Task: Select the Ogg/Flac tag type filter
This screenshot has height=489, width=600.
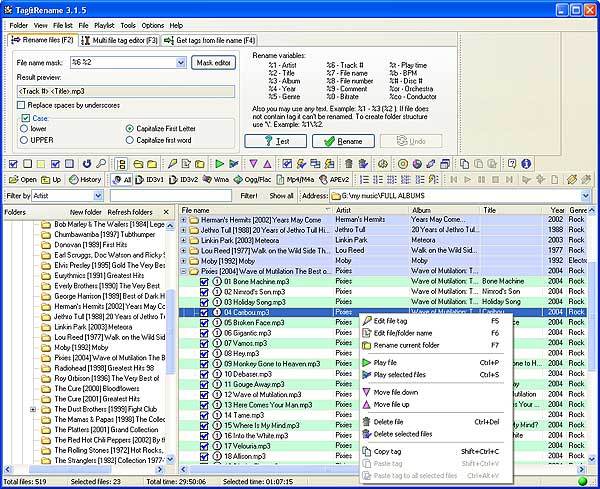Action: pyautogui.click(x=253, y=179)
